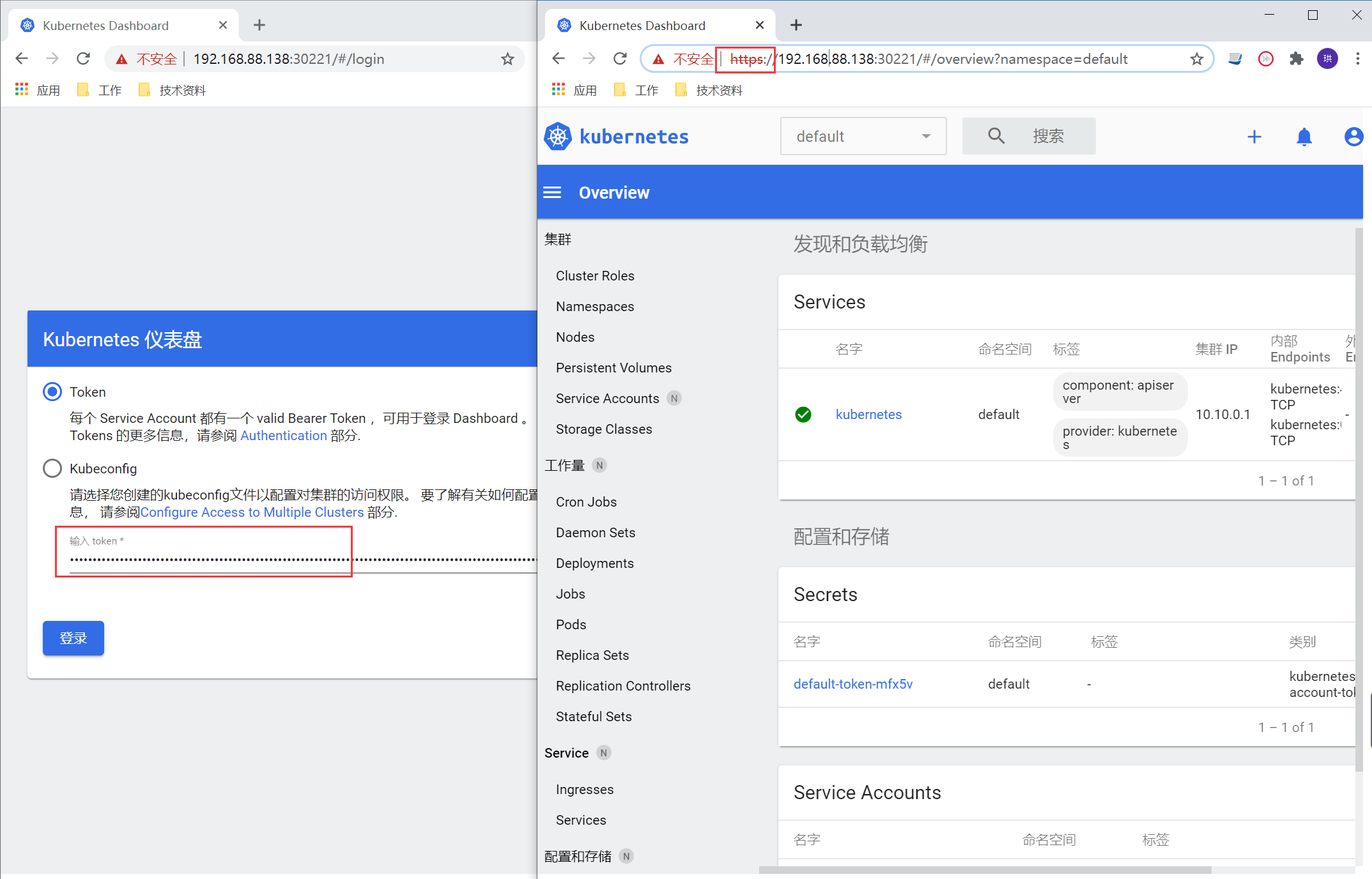Image resolution: width=1372 pixels, height=879 pixels.
Task: Open the user account avatar icon in dashboard header
Action: tap(1353, 137)
